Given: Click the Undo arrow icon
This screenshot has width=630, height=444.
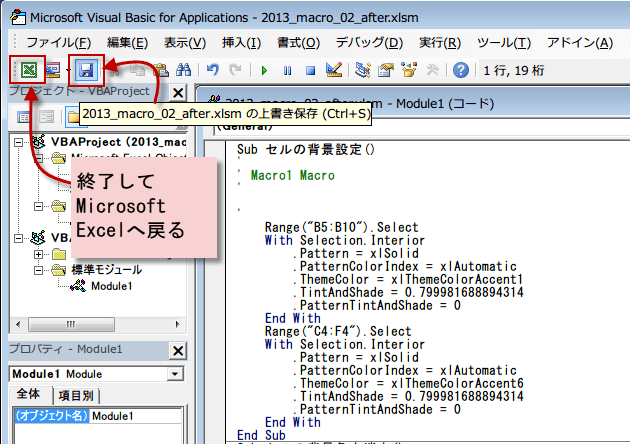Looking at the screenshot, I should coord(213,70).
